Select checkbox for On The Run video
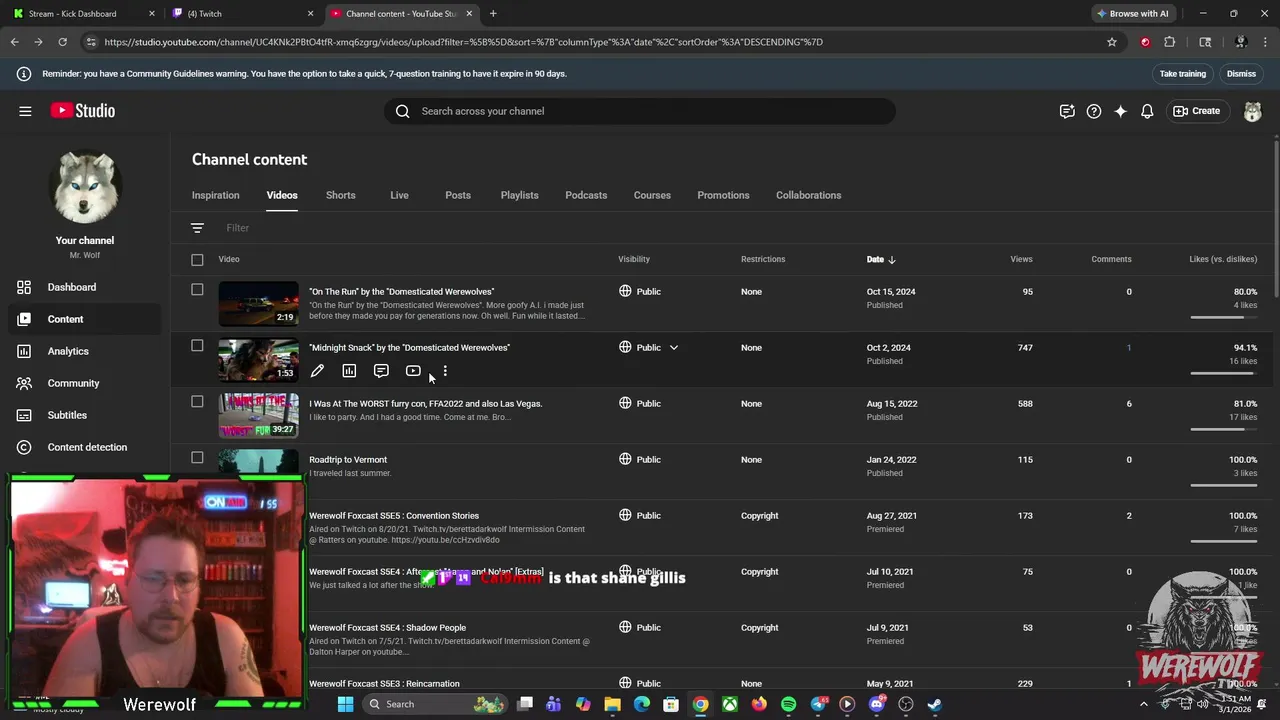Image resolution: width=1280 pixels, height=720 pixels. 197,290
